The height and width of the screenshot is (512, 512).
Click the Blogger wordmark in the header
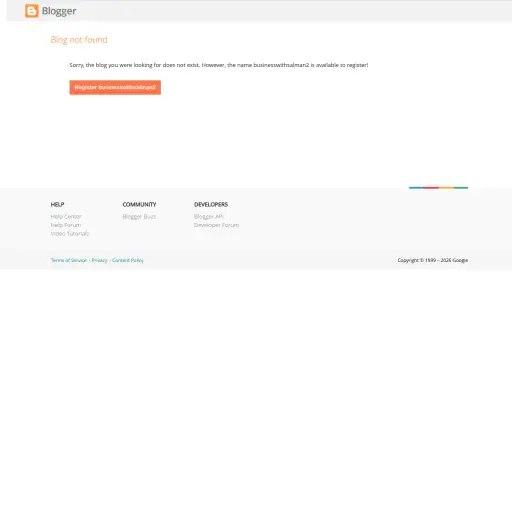[59, 11]
